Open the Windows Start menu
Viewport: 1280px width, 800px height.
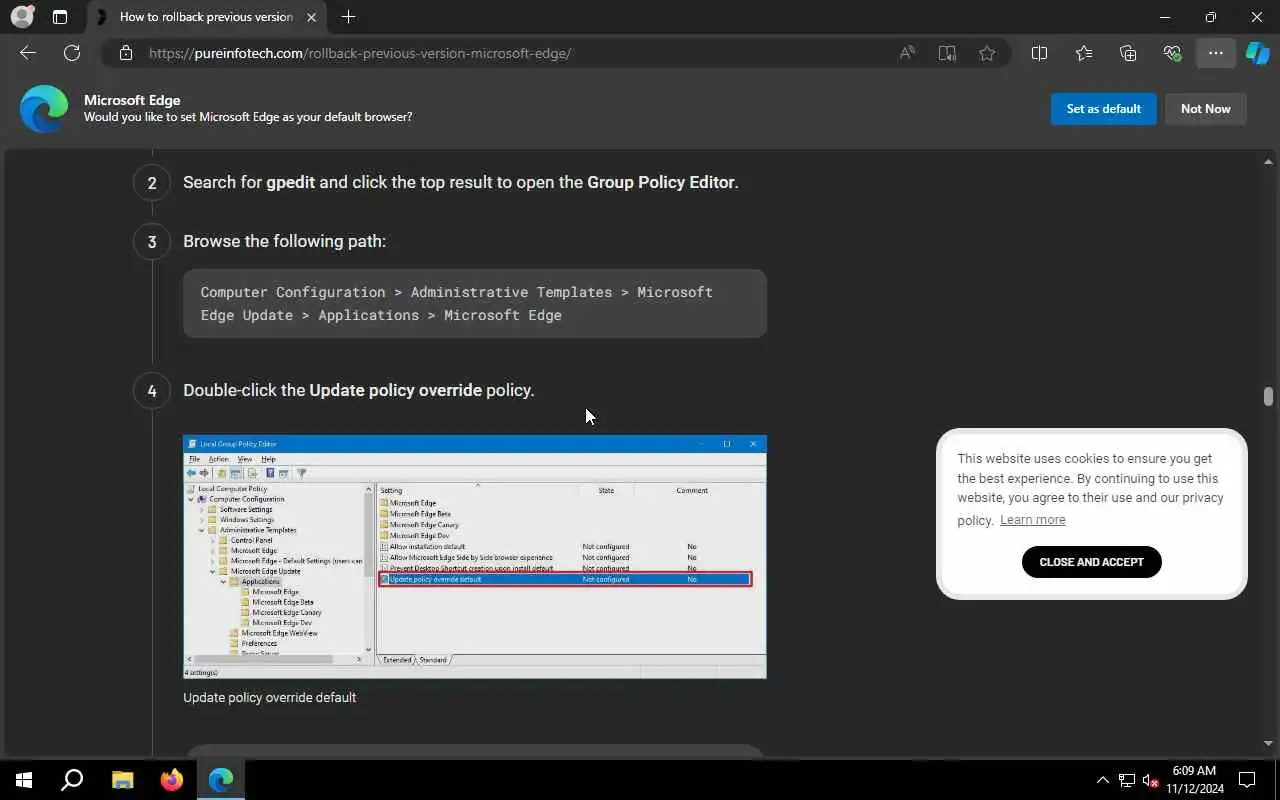click(24, 780)
